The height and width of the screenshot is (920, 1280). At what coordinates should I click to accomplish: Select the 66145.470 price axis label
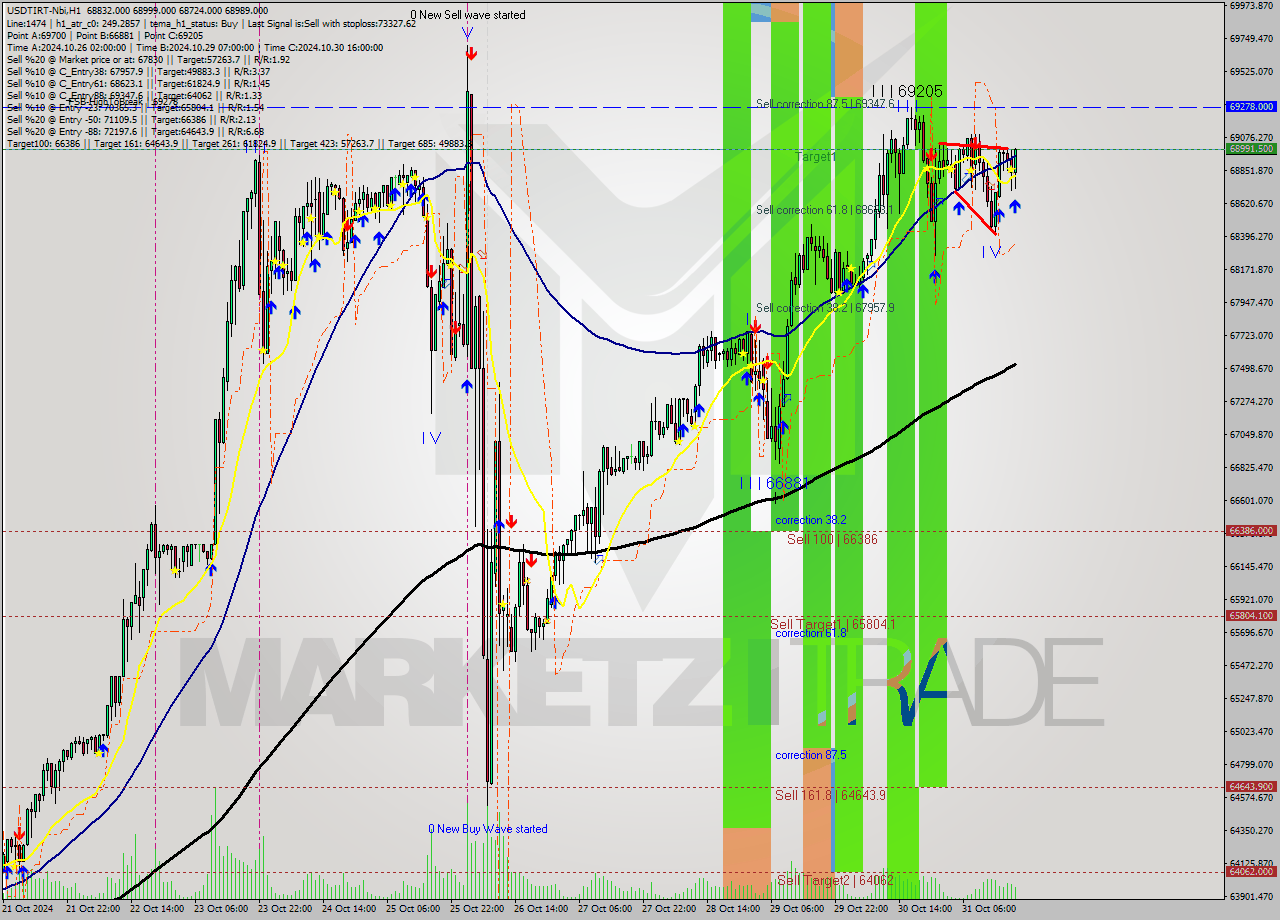(1251, 567)
